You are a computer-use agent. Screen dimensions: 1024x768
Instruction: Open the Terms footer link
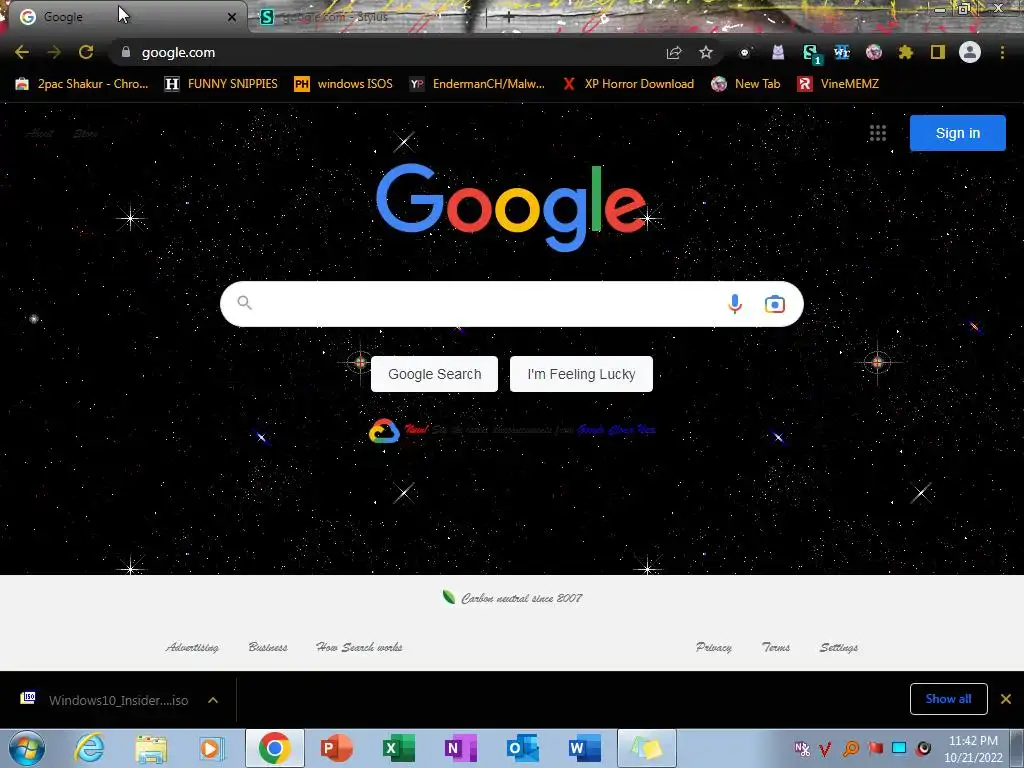(x=776, y=647)
